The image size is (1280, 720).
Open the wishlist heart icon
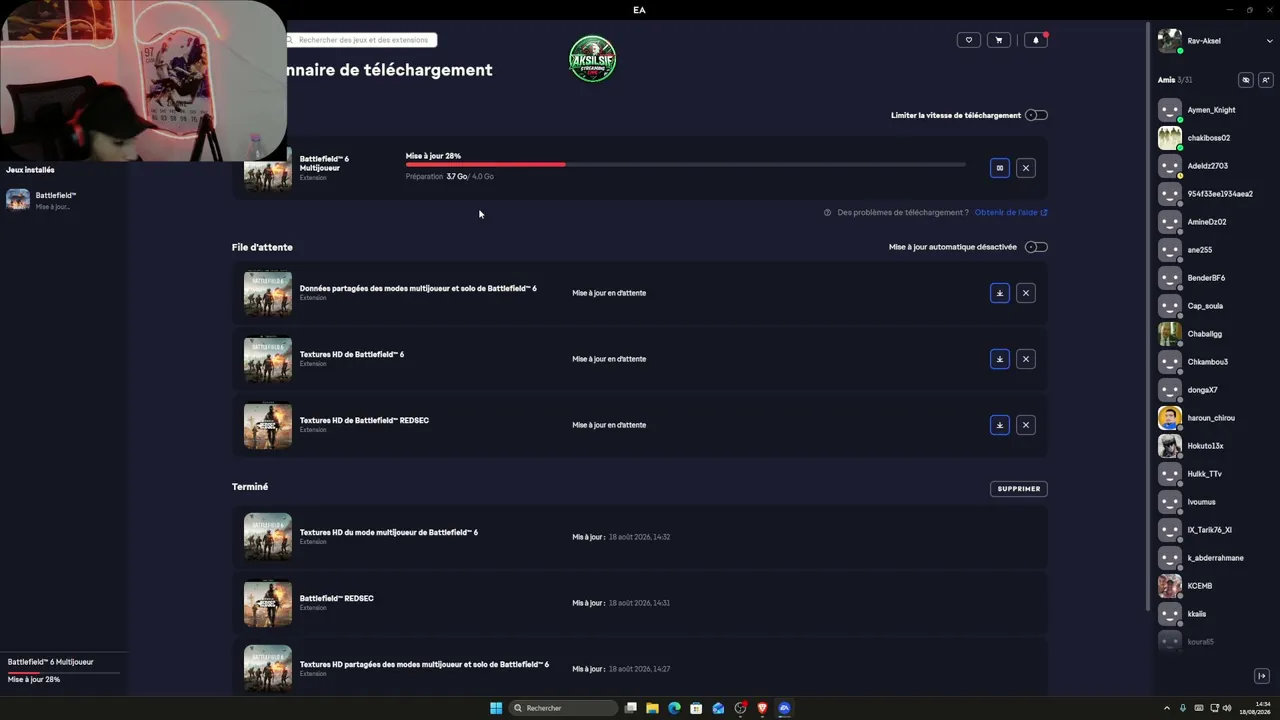(x=968, y=40)
